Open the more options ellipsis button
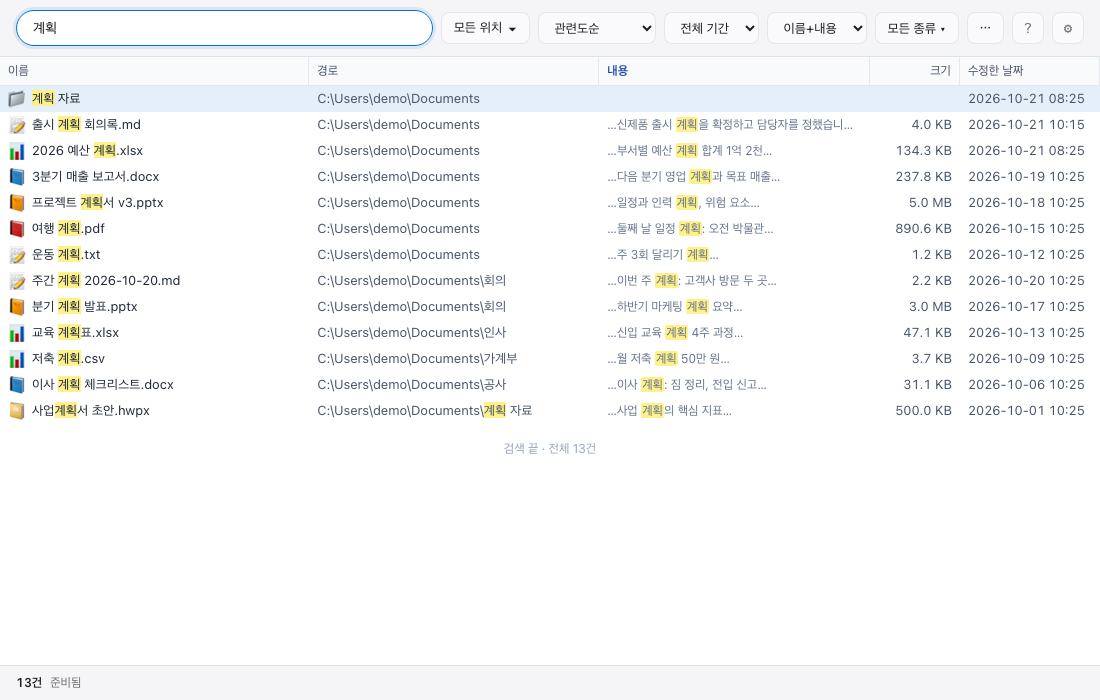Image resolution: width=1100 pixels, height=700 pixels. pos(985,28)
